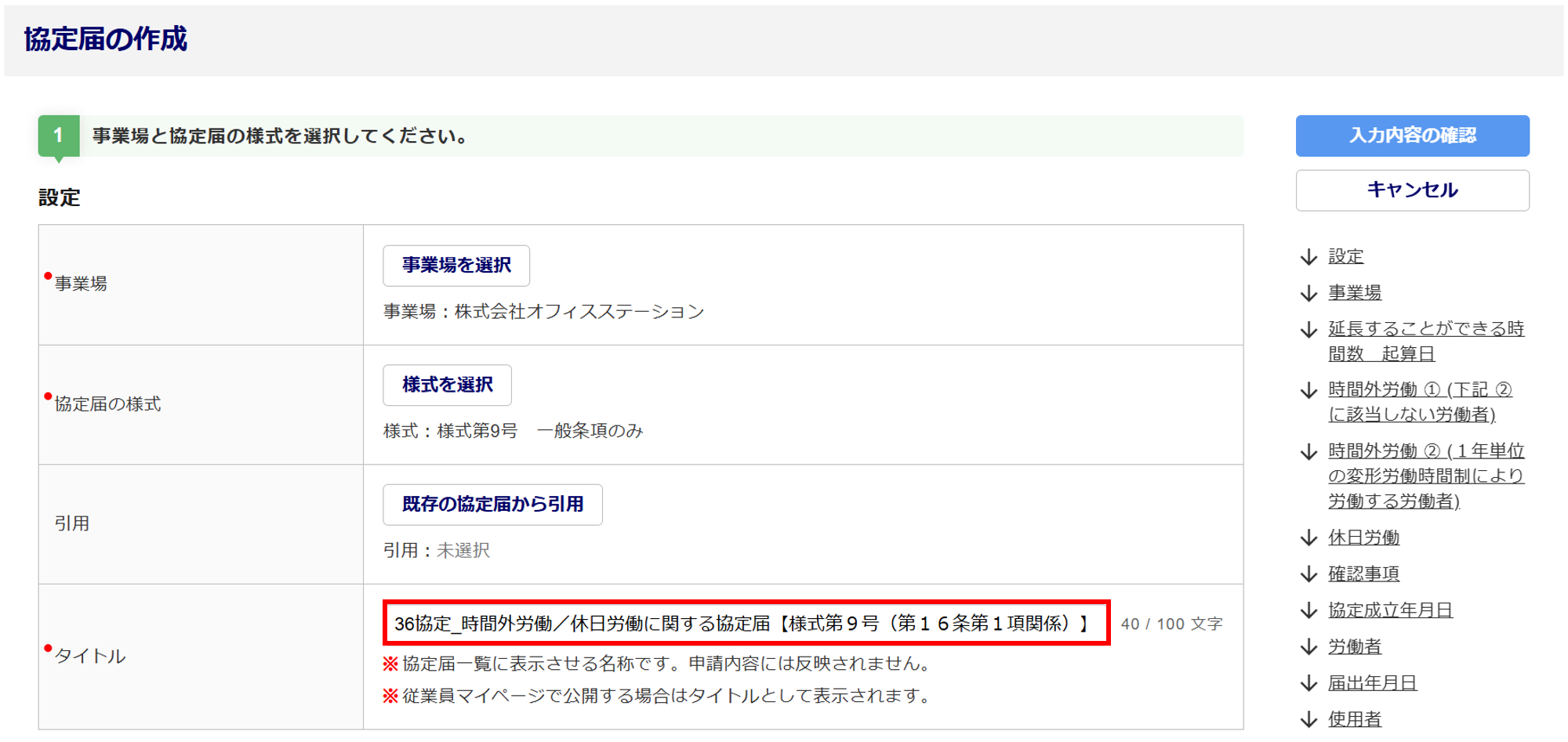The height and width of the screenshot is (742, 1568).
Task: Click the arrow icon beside 届出年月日
Action: [x=1308, y=683]
